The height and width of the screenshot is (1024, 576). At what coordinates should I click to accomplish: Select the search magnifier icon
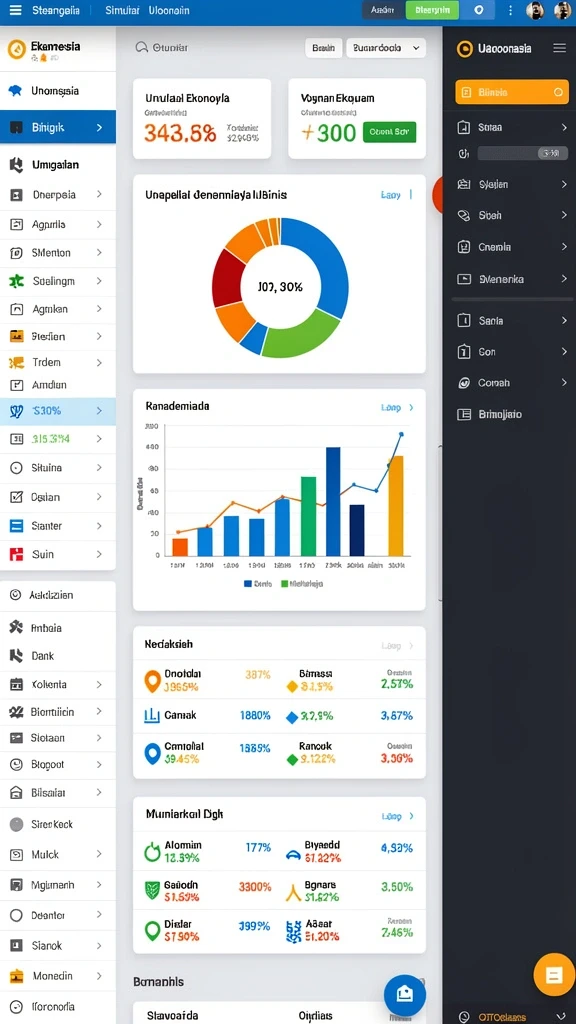pos(141,48)
